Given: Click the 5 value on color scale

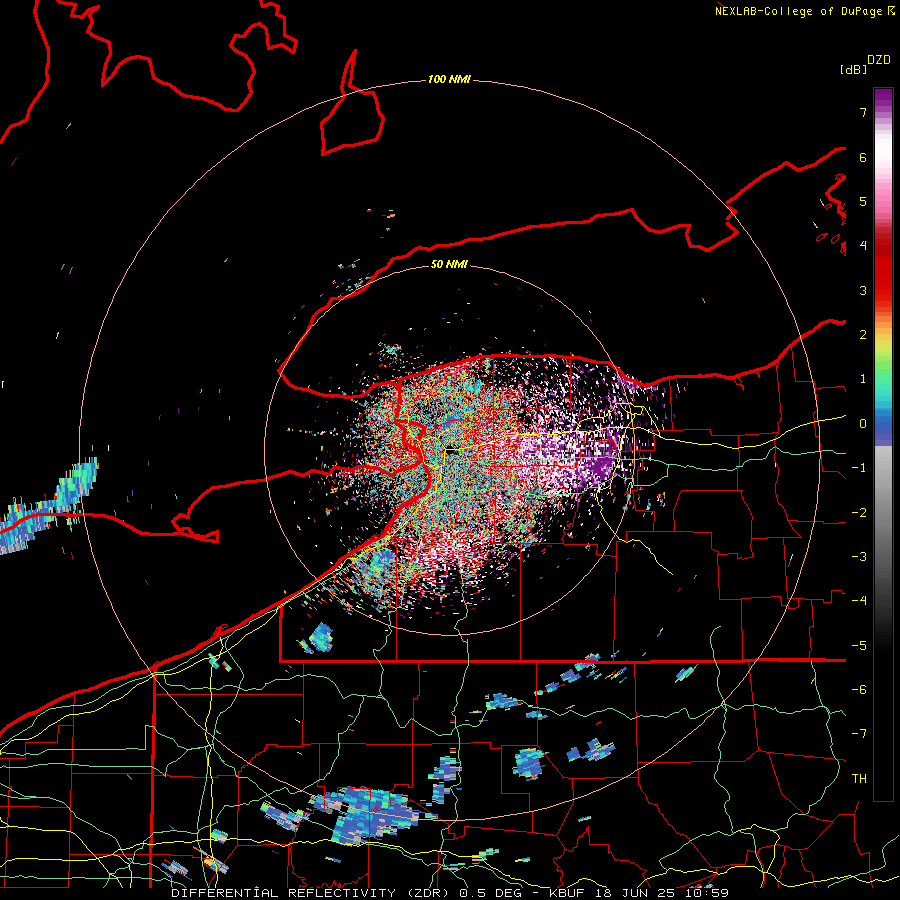Looking at the screenshot, I should [863, 201].
